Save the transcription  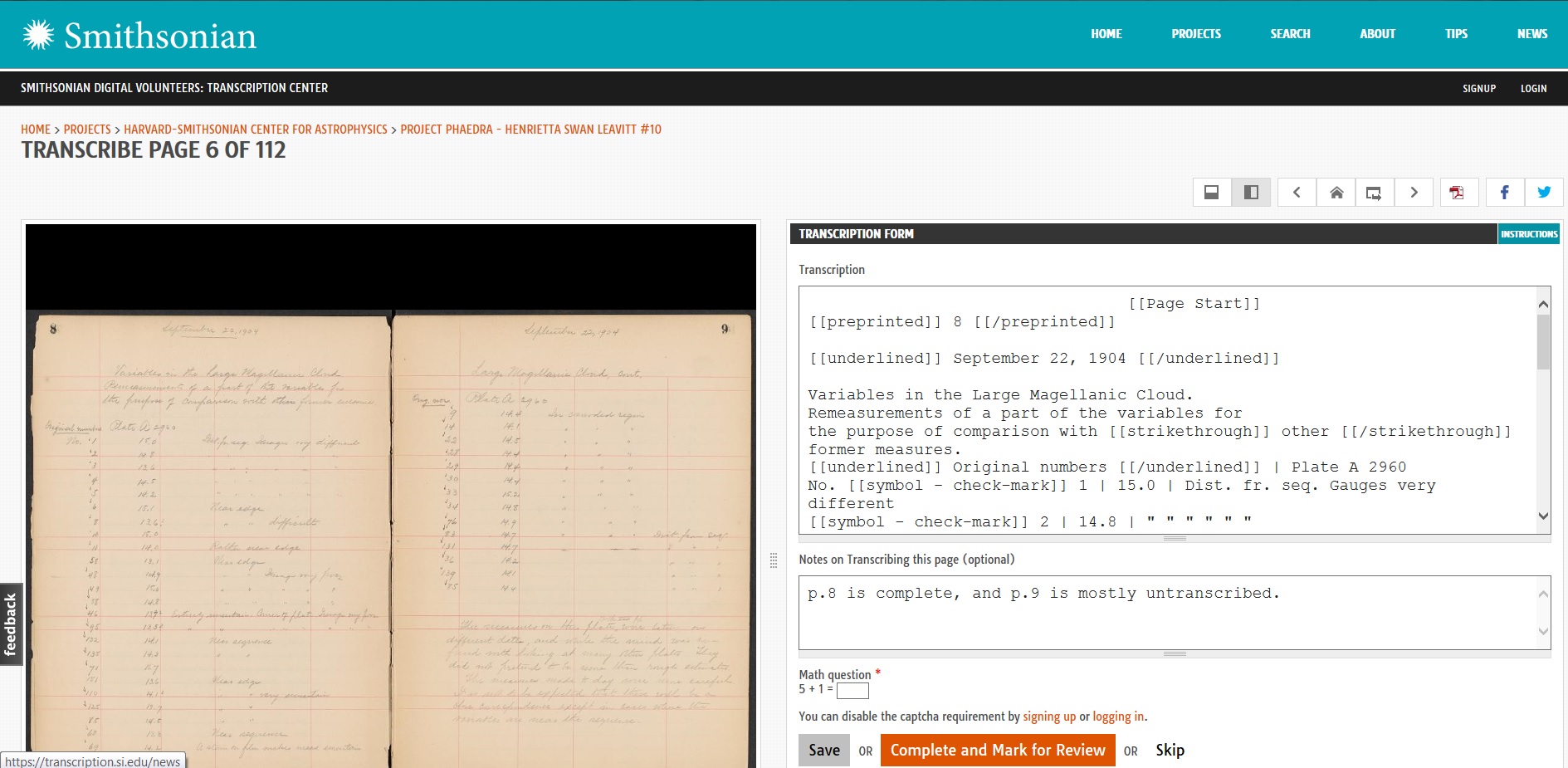[x=824, y=750]
